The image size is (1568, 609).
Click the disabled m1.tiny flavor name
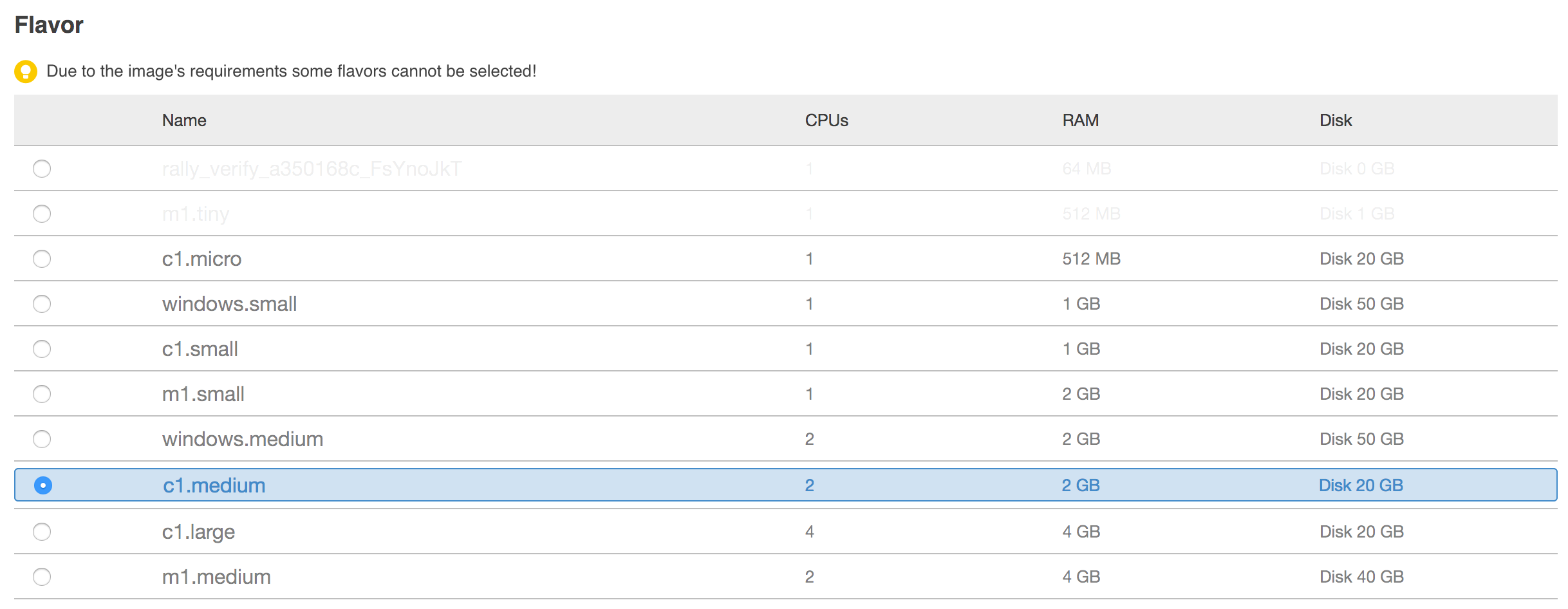click(x=196, y=214)
